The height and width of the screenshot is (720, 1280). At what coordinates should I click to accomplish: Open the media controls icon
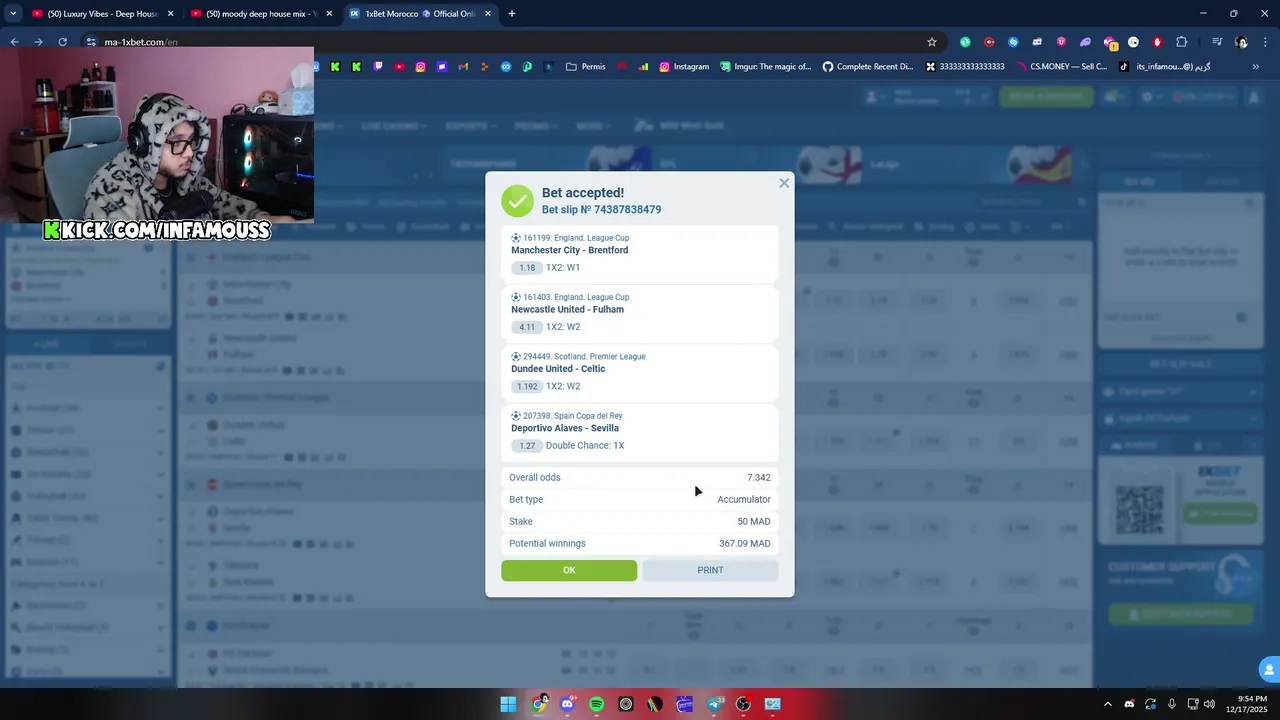coord(1217,42)
